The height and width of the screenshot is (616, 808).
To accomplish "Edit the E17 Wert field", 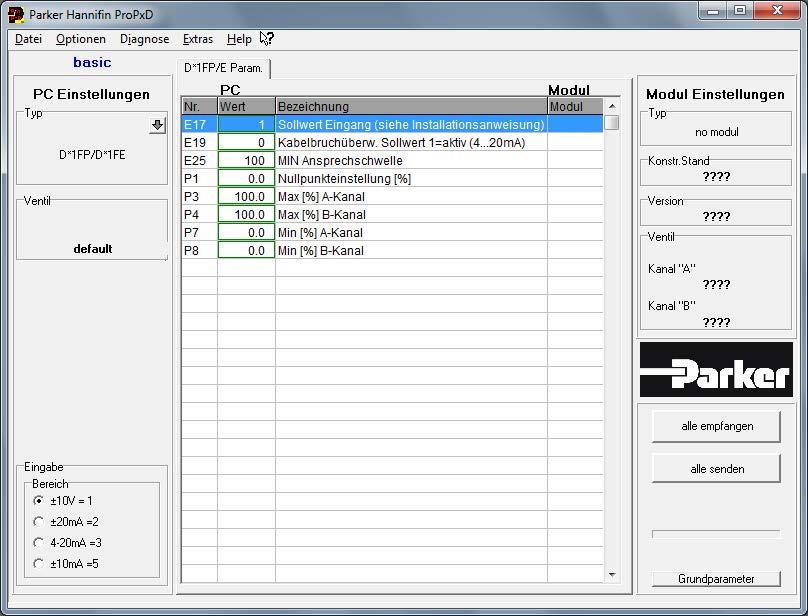I will click(246, 124).
